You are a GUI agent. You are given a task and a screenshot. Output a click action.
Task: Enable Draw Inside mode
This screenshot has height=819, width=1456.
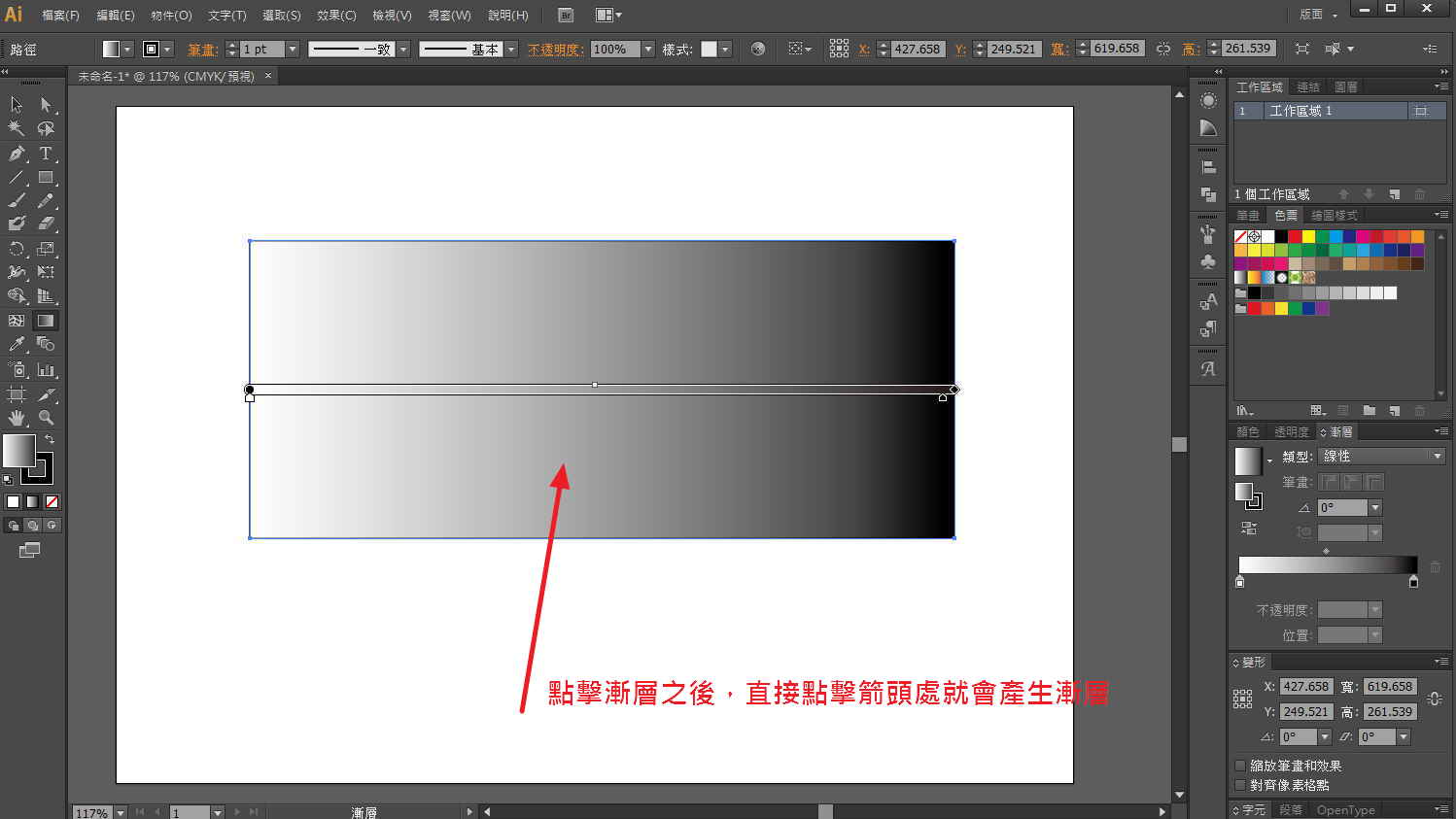(52, 526)
